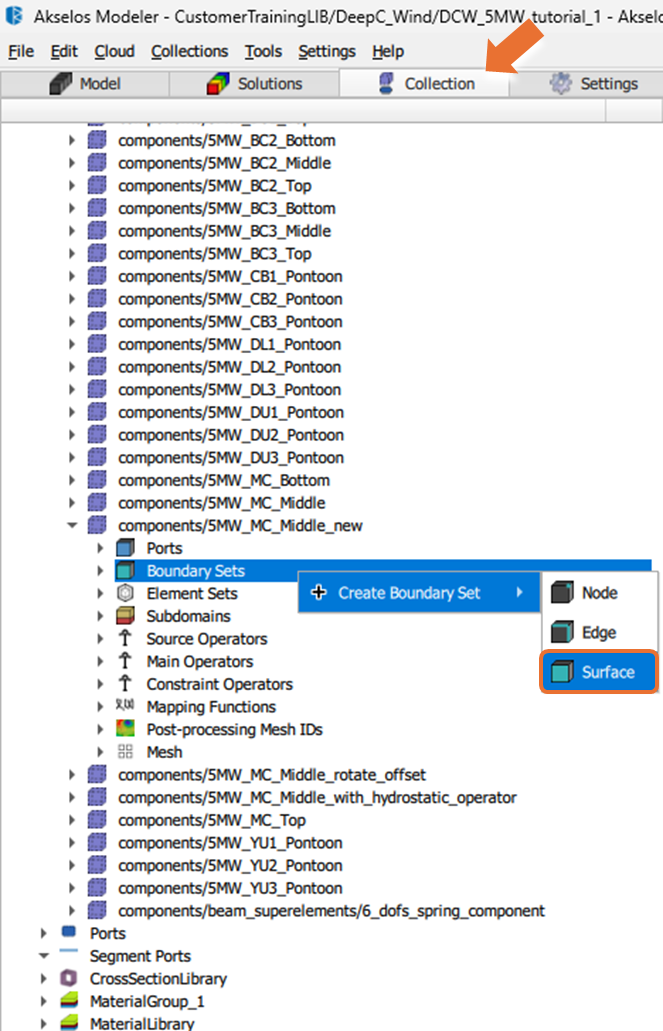The width and height of the screenshot is (663, 1031).
Task: Select components/5MW_MC_Middle_rotate_offset row
Action: pos(272,775)
